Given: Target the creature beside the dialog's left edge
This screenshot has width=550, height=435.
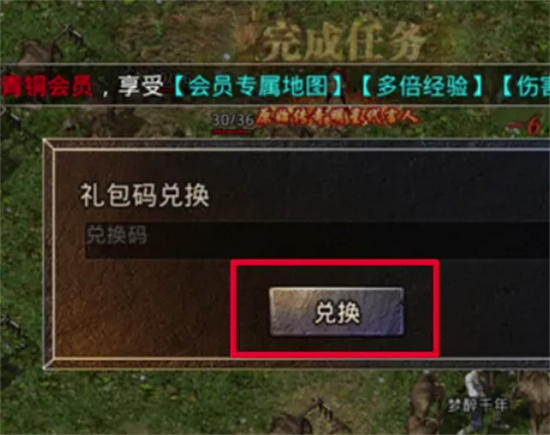Looking at the screenshot, I should (x=12, y=332).
